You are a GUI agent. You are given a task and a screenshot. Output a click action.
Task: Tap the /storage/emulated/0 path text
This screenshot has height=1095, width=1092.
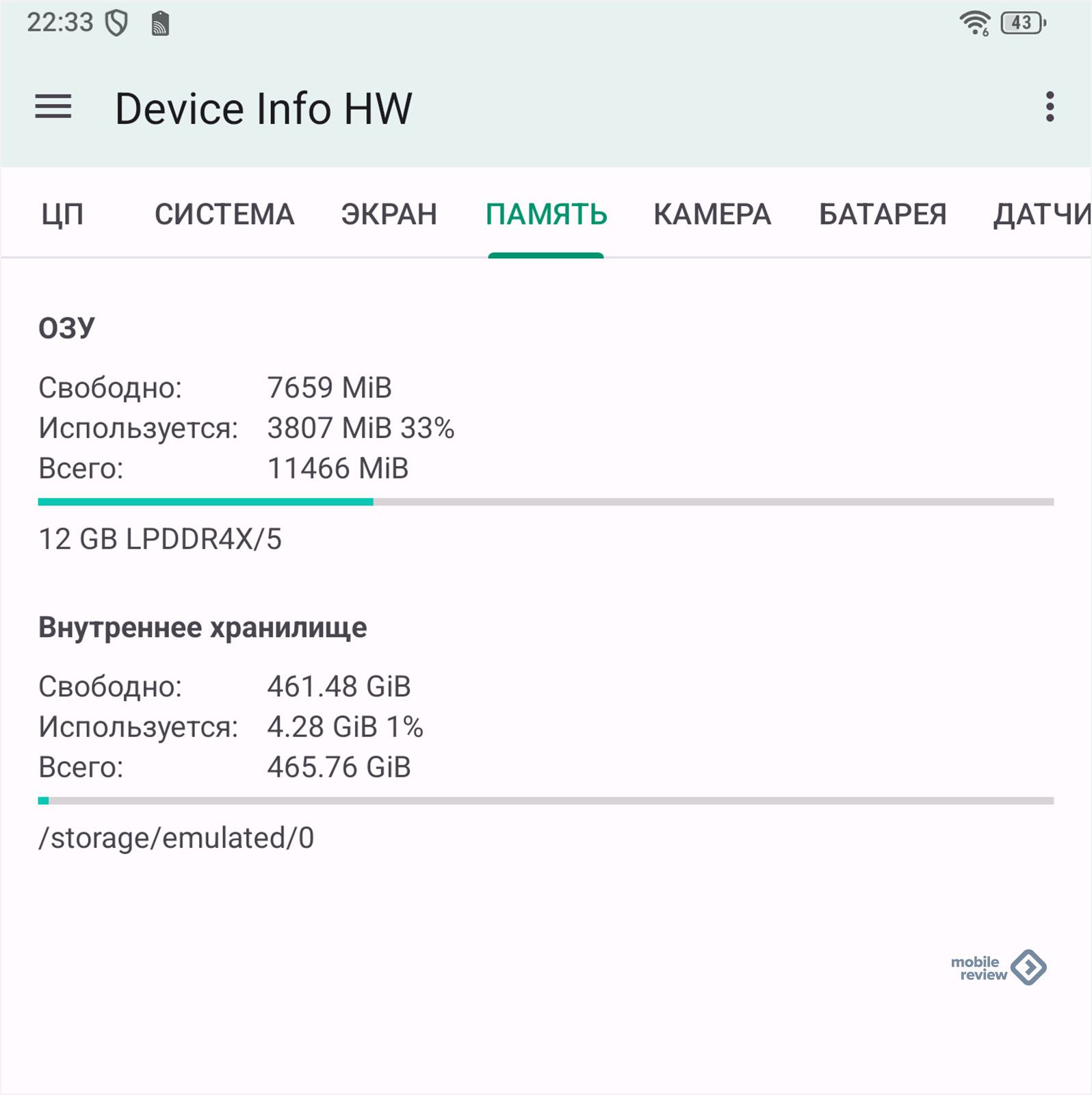pos(177,838)
